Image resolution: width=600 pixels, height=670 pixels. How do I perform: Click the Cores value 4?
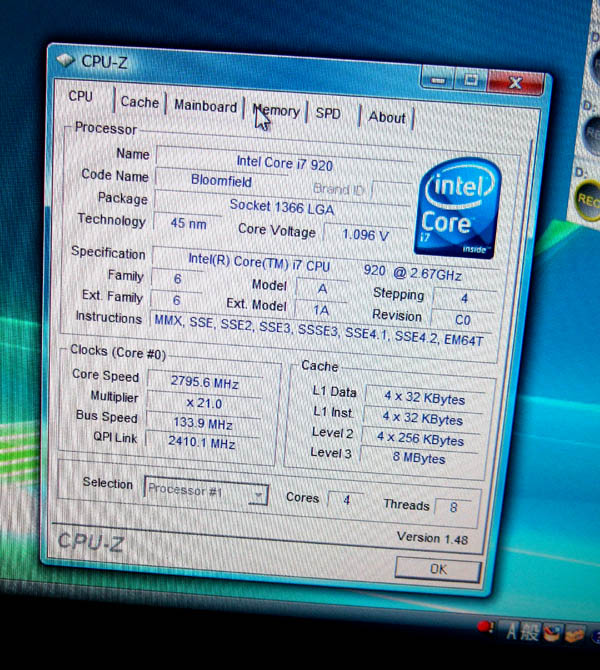tap(346, 500)
